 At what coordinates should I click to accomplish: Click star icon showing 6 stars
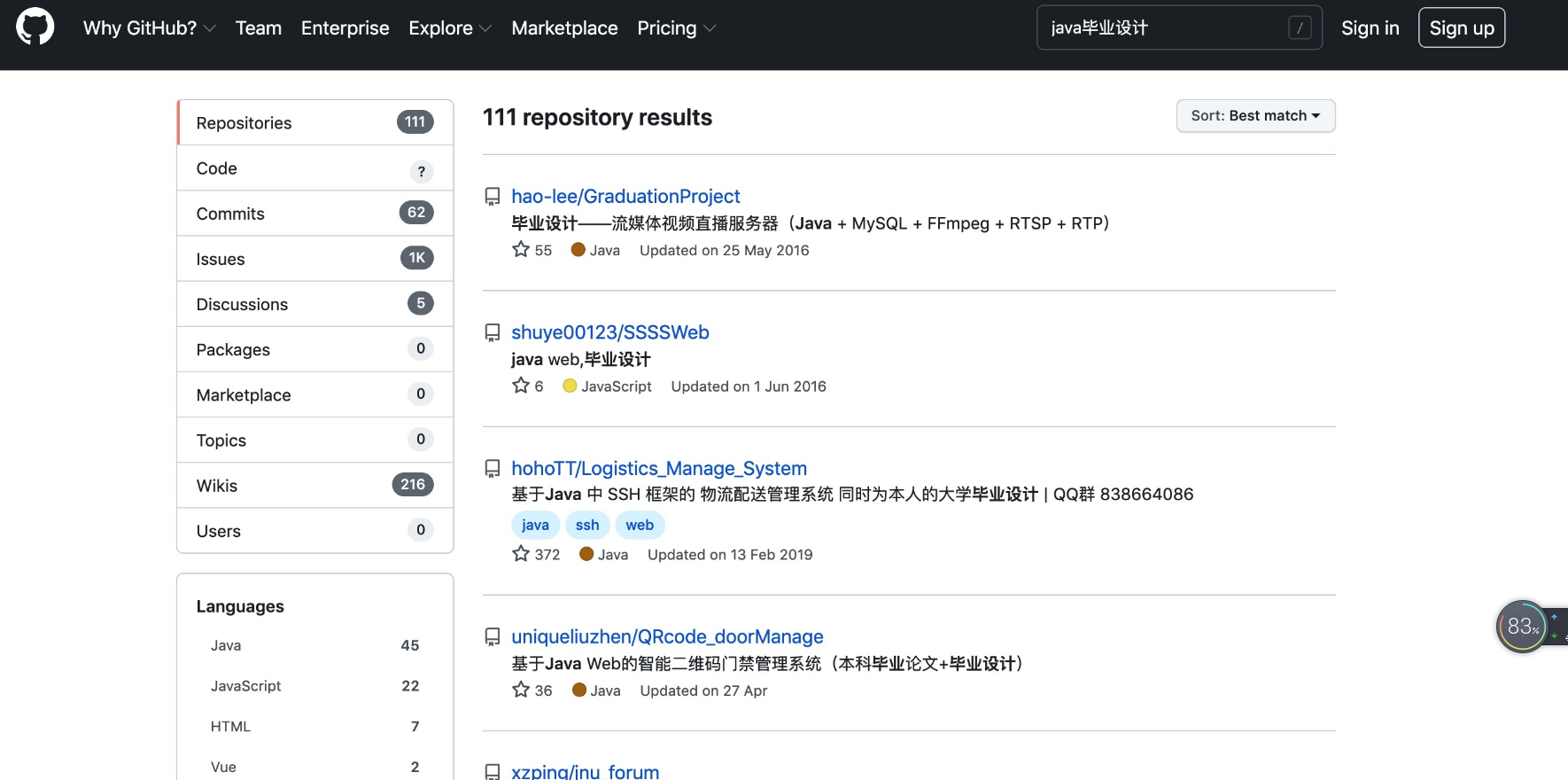521,386
